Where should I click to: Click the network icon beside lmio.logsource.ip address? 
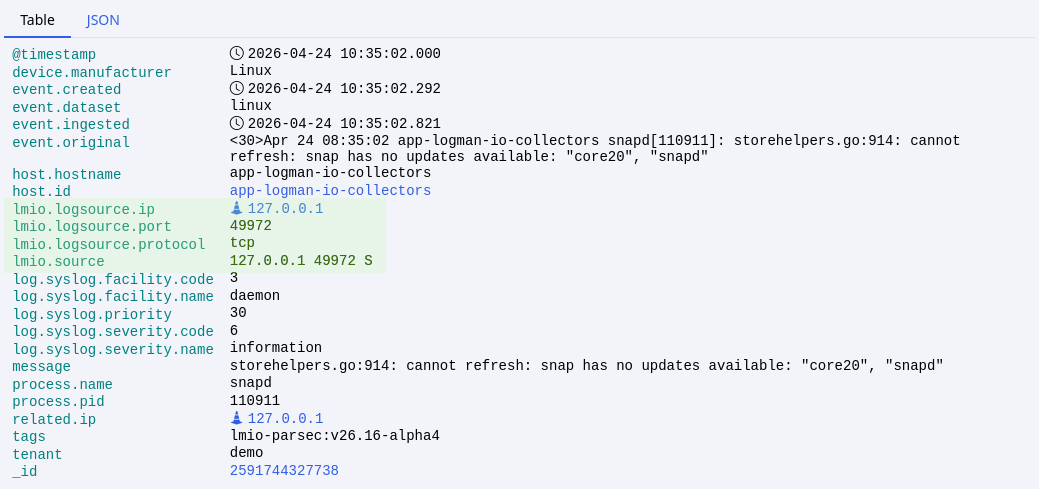(x=237, y=208)
